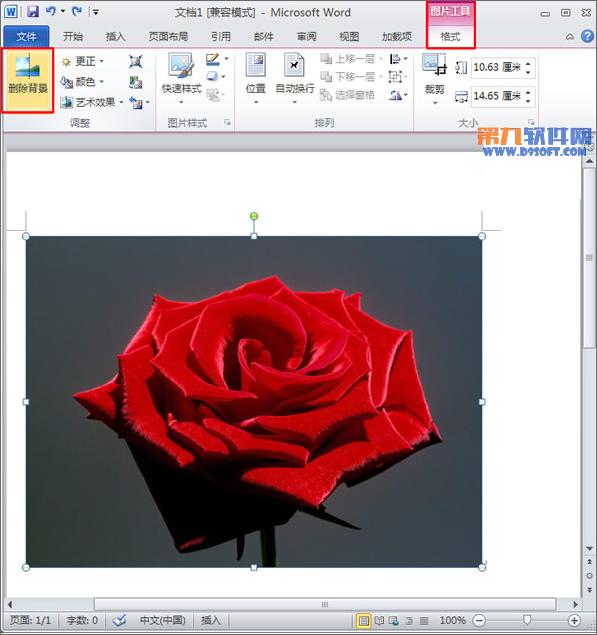Click the 中文(中国) language button
This screenshot has height=635, width=597.
[162, 620]
